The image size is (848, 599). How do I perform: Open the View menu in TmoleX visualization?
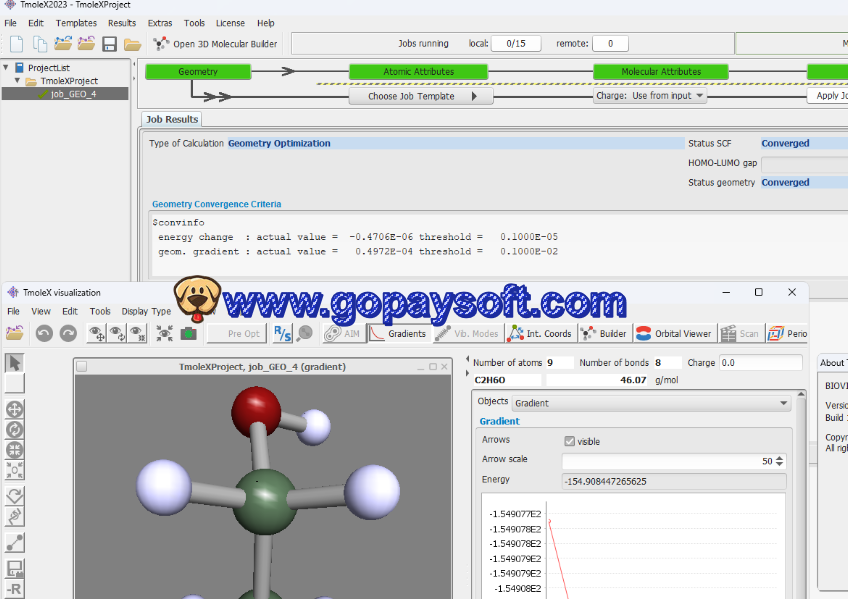click(41, 311)
